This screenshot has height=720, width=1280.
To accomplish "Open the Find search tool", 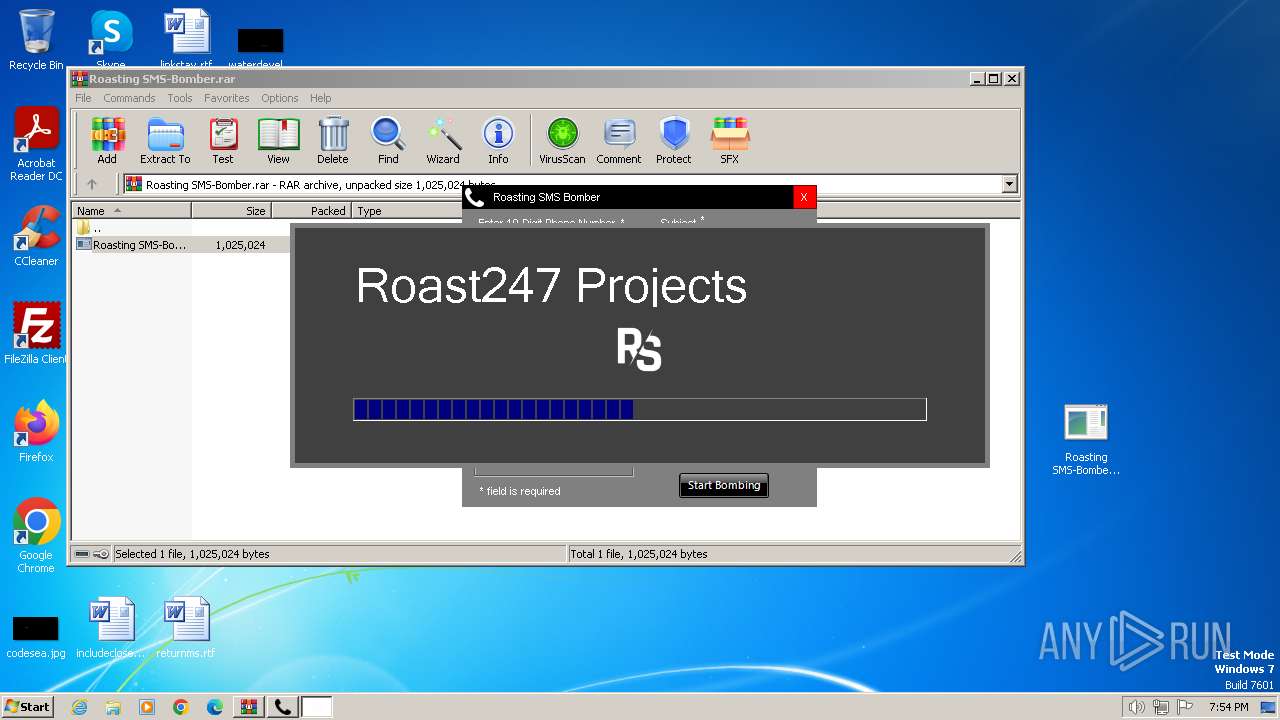I will click(x=388, y=140).
